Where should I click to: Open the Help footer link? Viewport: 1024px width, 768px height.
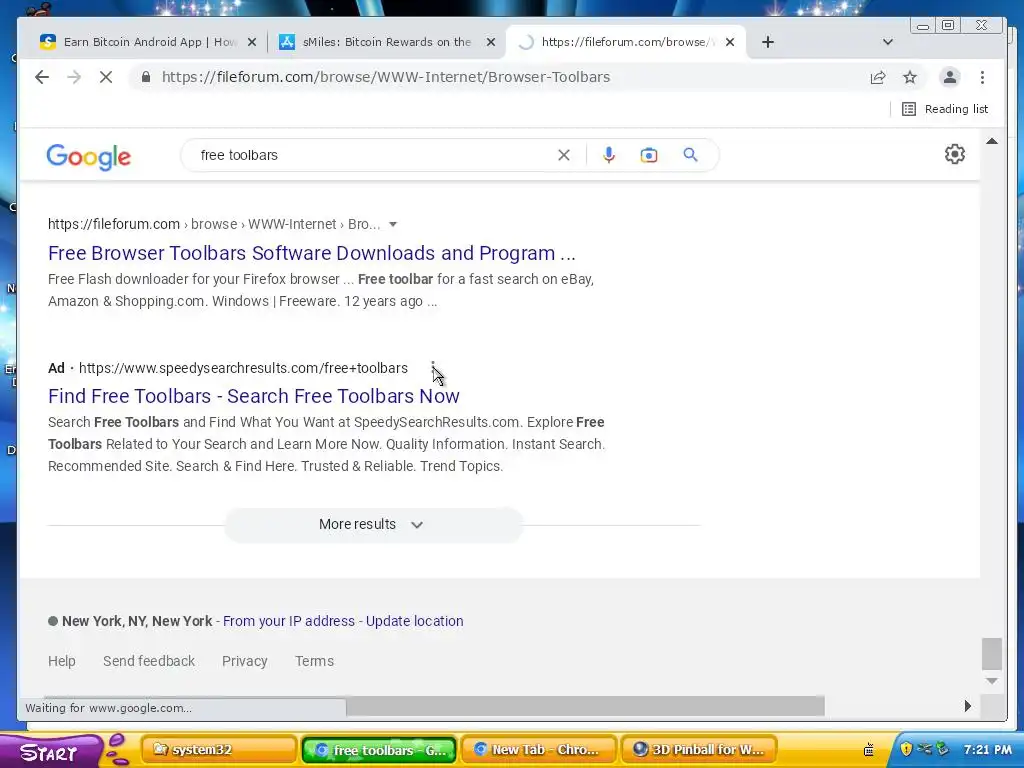click(x=61, y=661)
